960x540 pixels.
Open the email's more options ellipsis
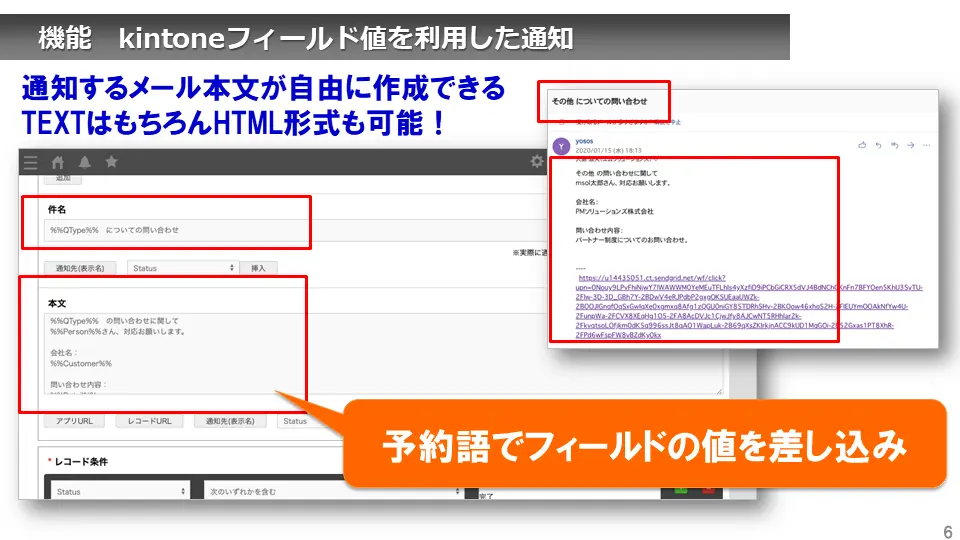pyautogui.click(x=926, y=145)
